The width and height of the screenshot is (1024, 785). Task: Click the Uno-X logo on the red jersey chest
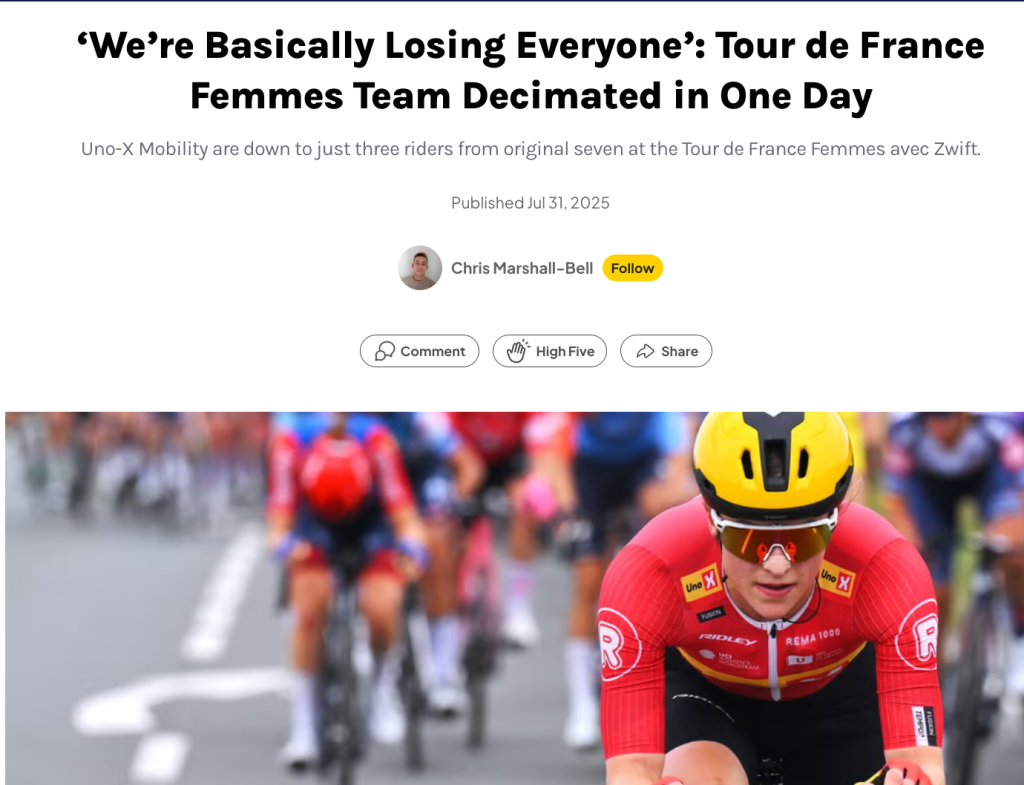pyautogui.click(x=702, y=582)
